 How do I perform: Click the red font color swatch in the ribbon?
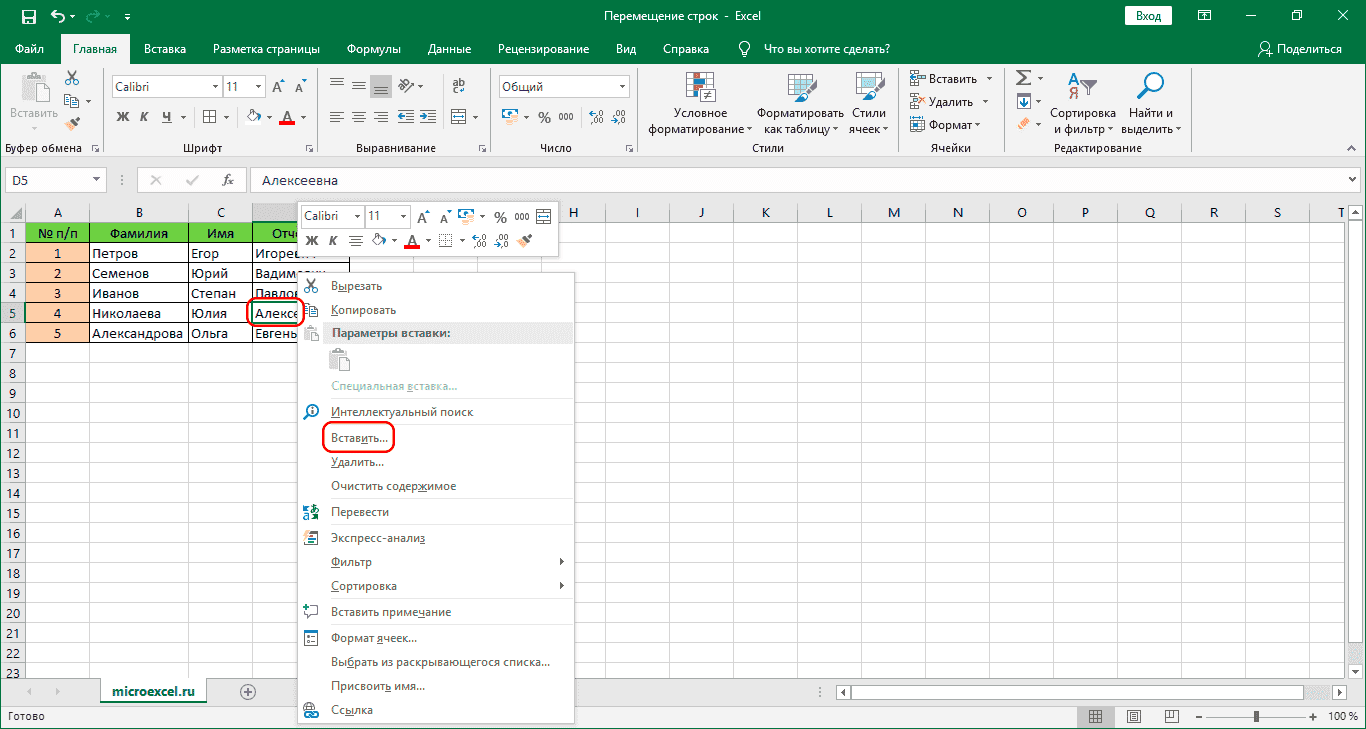pos(287,117)
